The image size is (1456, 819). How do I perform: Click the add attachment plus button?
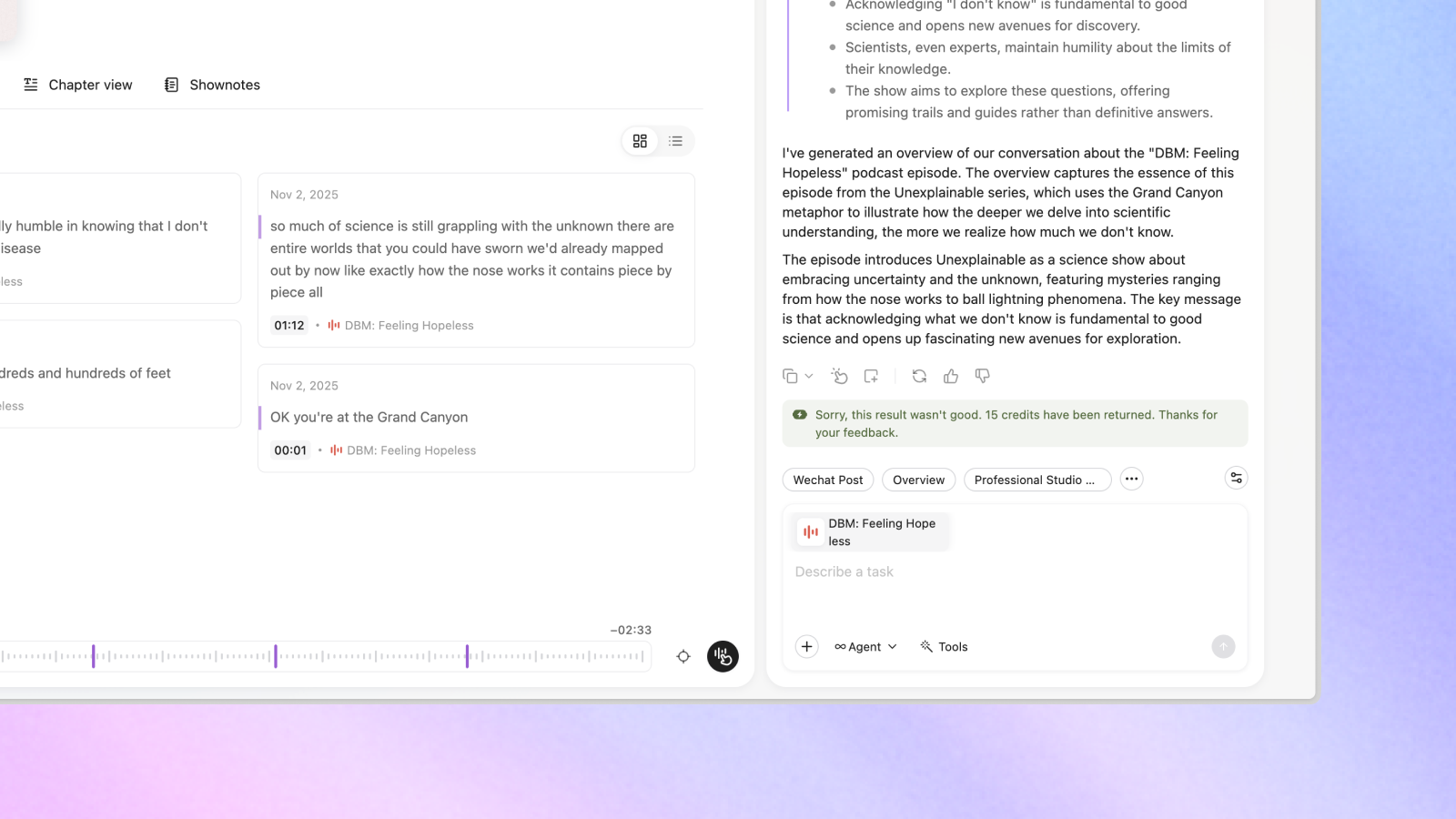coord(806,646)
